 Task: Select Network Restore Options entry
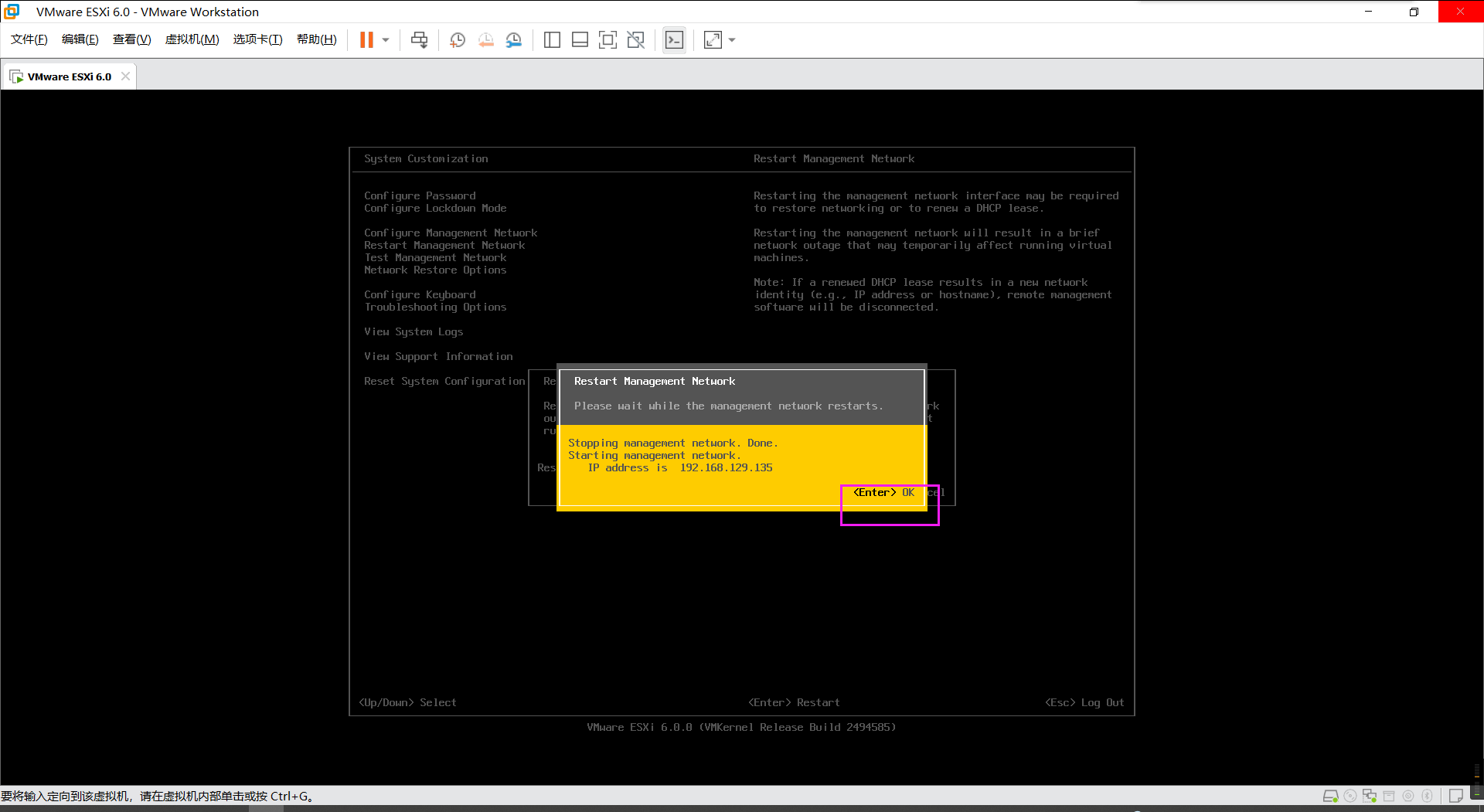(x=435, y=270)
